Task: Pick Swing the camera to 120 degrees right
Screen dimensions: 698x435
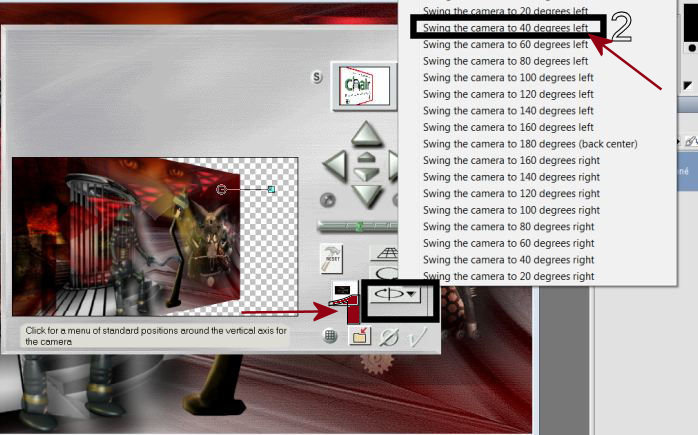Action: pyautogui.click(x=511, y=193)
